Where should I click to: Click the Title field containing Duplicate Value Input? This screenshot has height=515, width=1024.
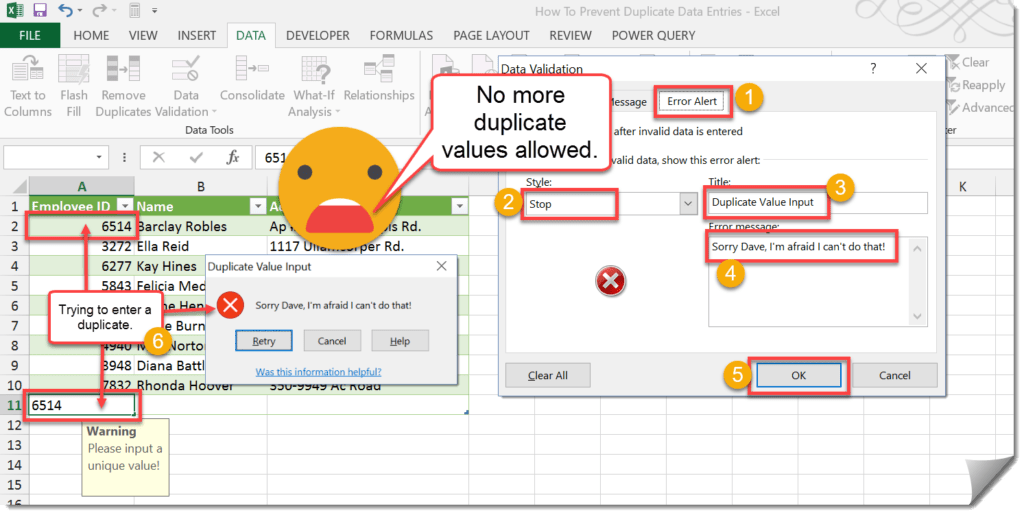tap(817, 202)
